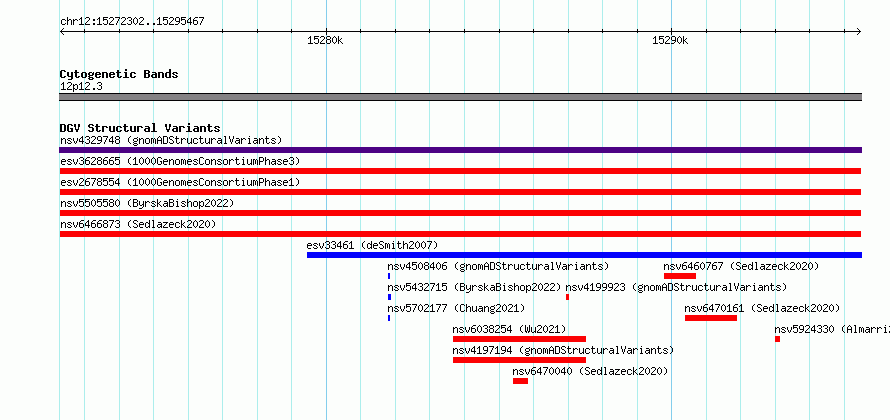This screenshot has width=890, height=420.
Task: Open nsv5924330 Almarri label
Action: (832, 329)
